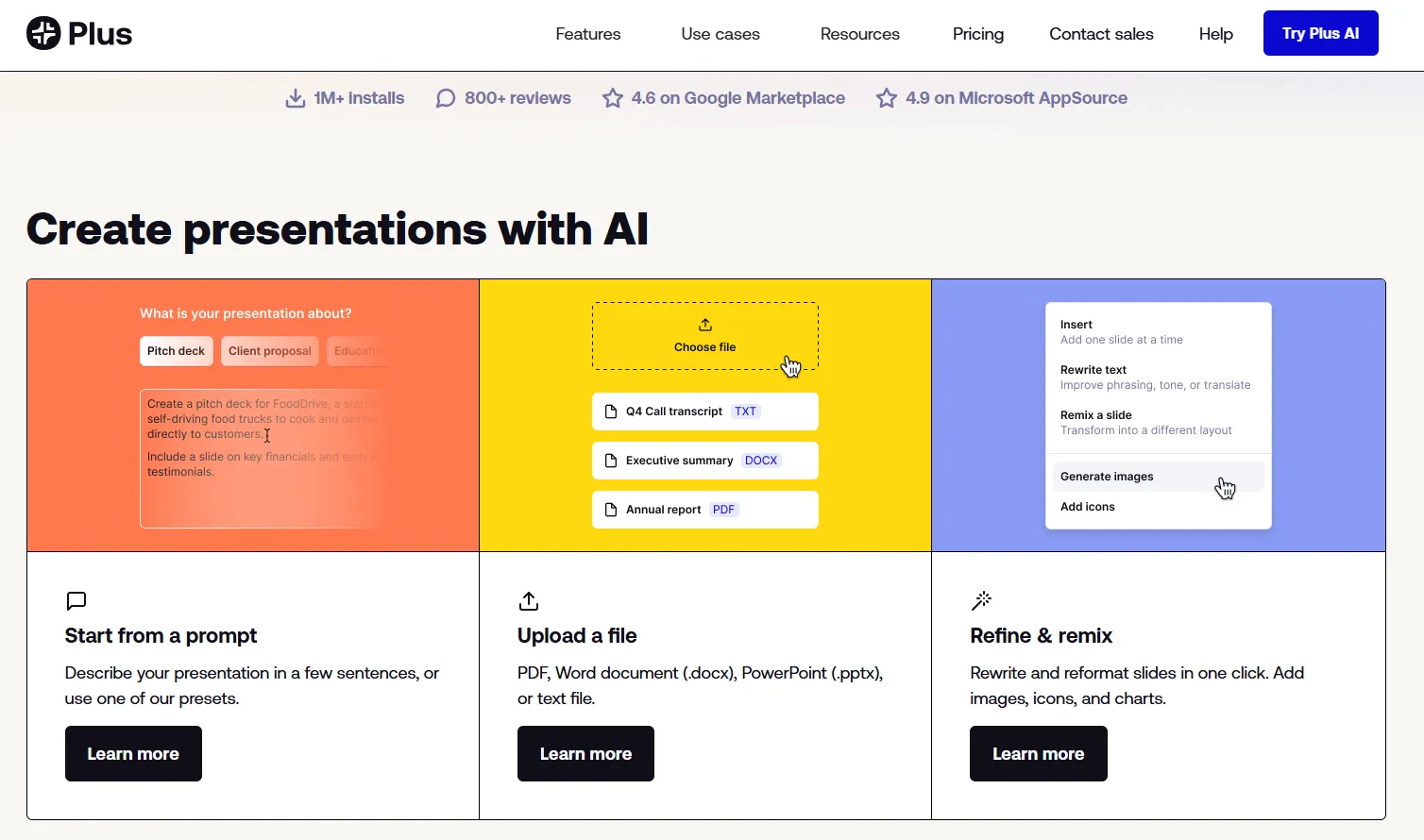Click the Plus logo icon
Screen dimensions: 1424x840
[x=43, y=34]
